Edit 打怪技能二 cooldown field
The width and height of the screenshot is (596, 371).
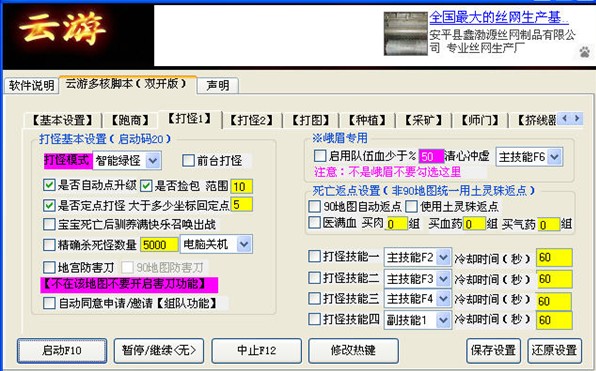tap(554, 279)
